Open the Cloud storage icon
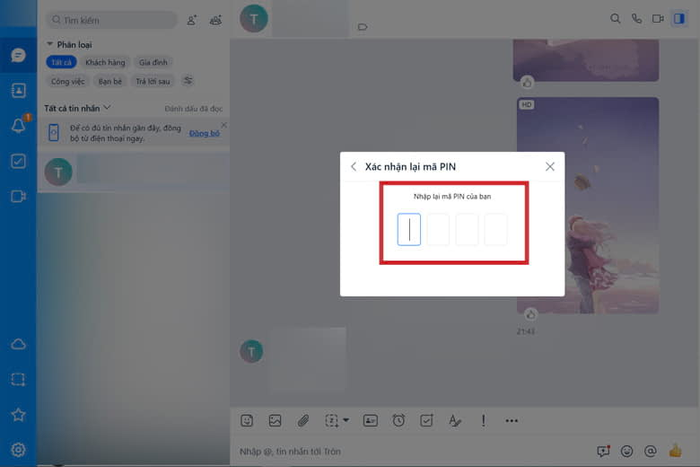700x467 pixels. [18, 344]
